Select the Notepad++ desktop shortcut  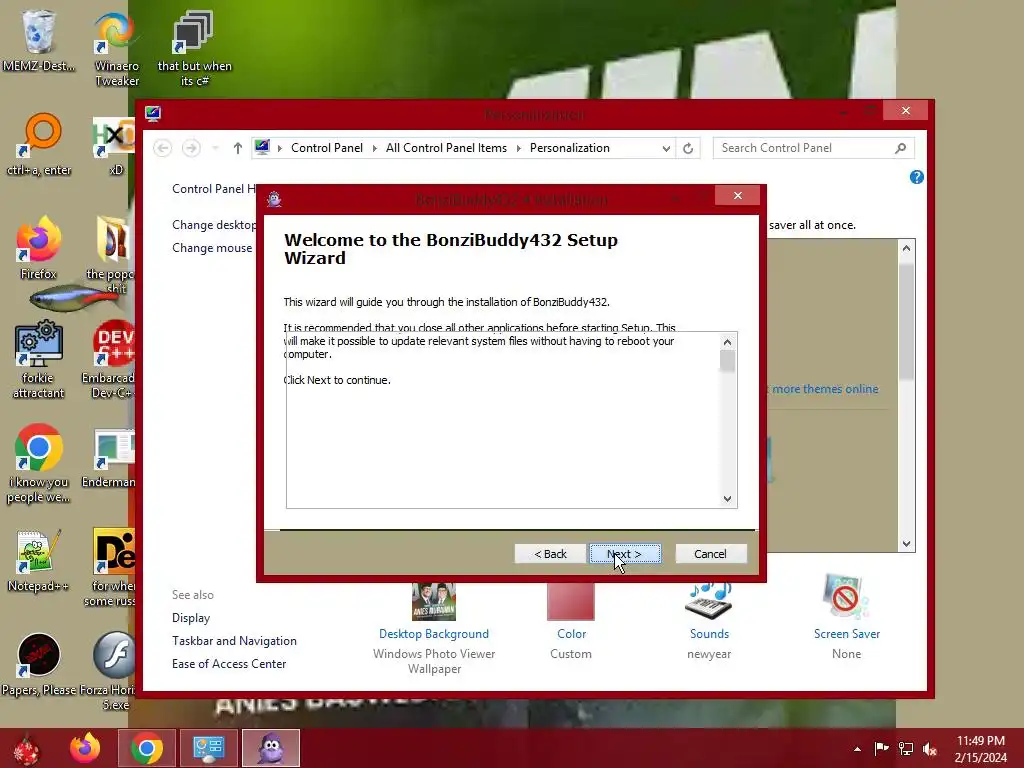[x=38, y=560]
